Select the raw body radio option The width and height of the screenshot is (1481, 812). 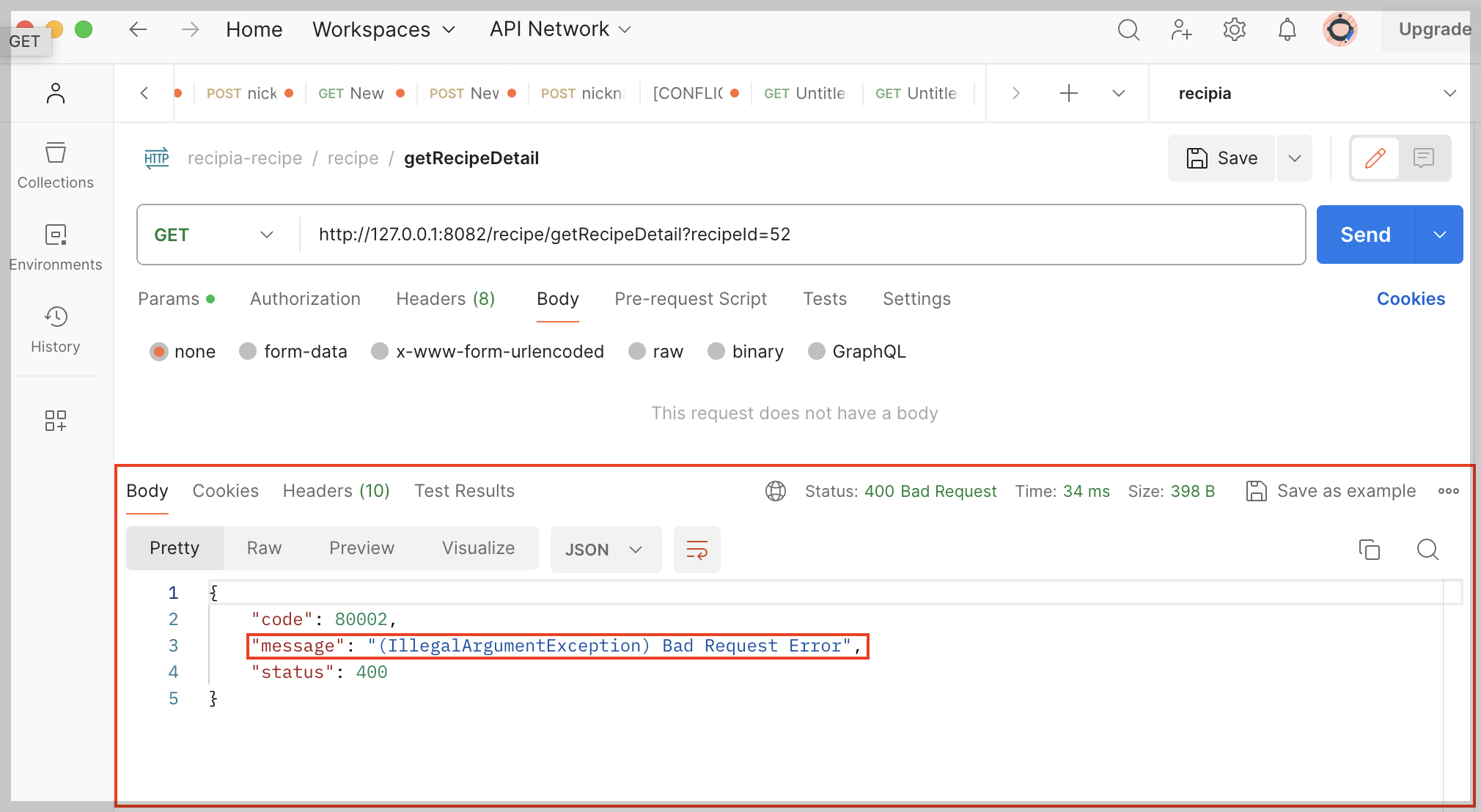(637, 352)
